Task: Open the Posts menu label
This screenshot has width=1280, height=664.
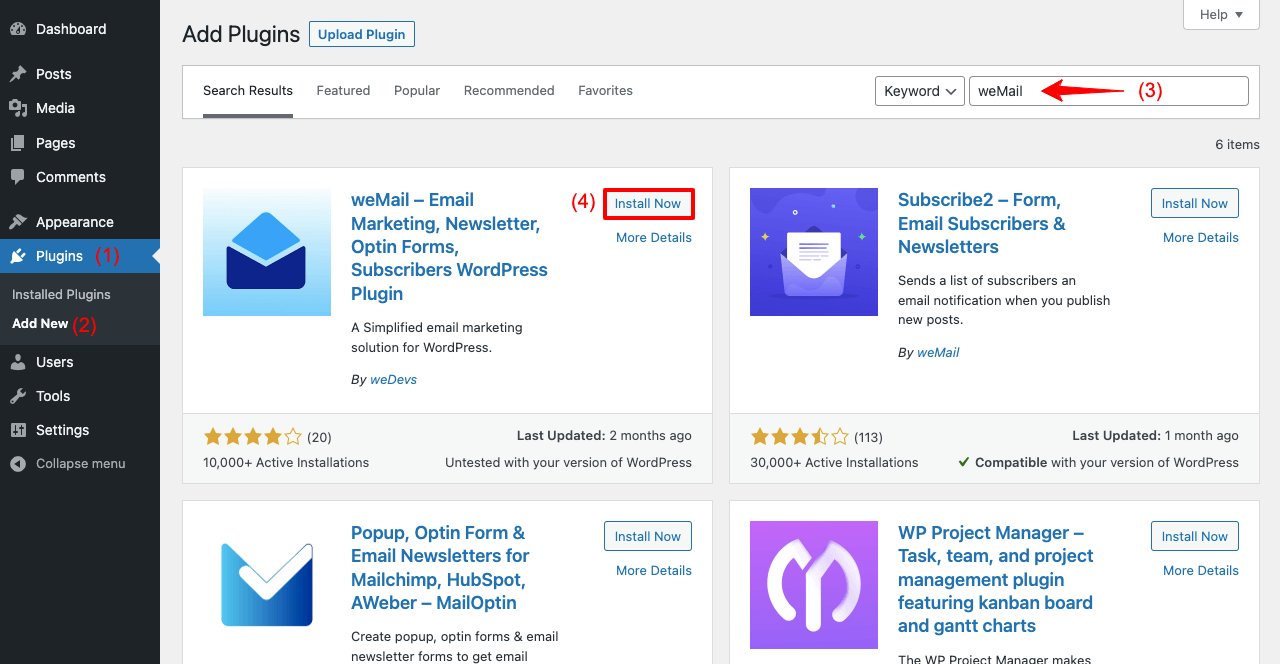Action: (54, 74)
